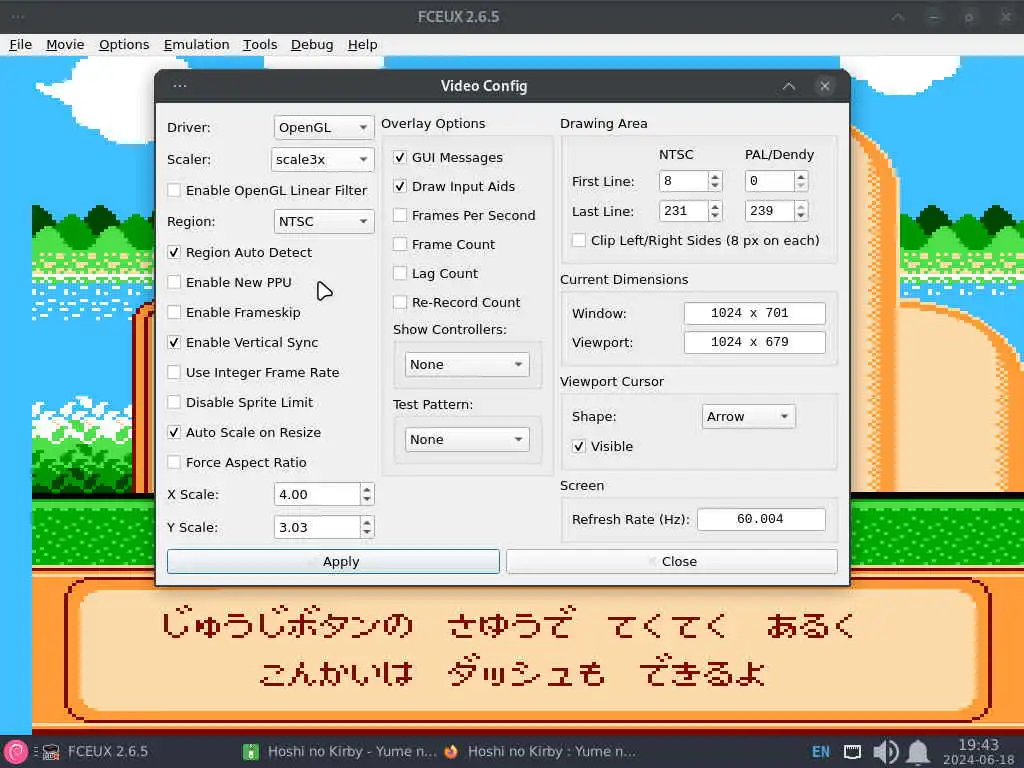Click the Y Scale input field
The image size is (1024, 768).
[317, 527]
